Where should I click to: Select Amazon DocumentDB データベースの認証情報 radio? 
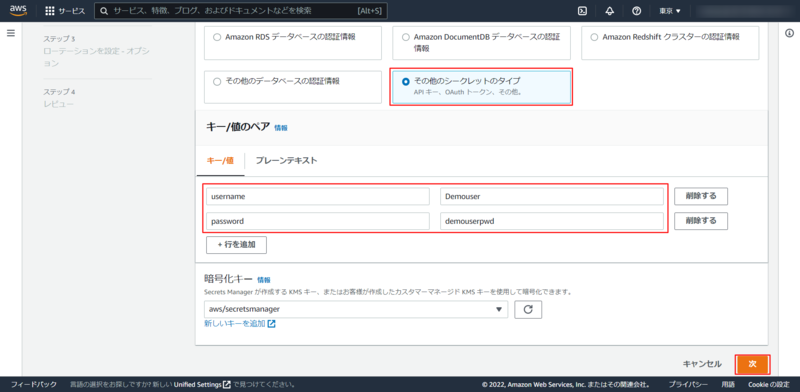(x=406, y=37)
